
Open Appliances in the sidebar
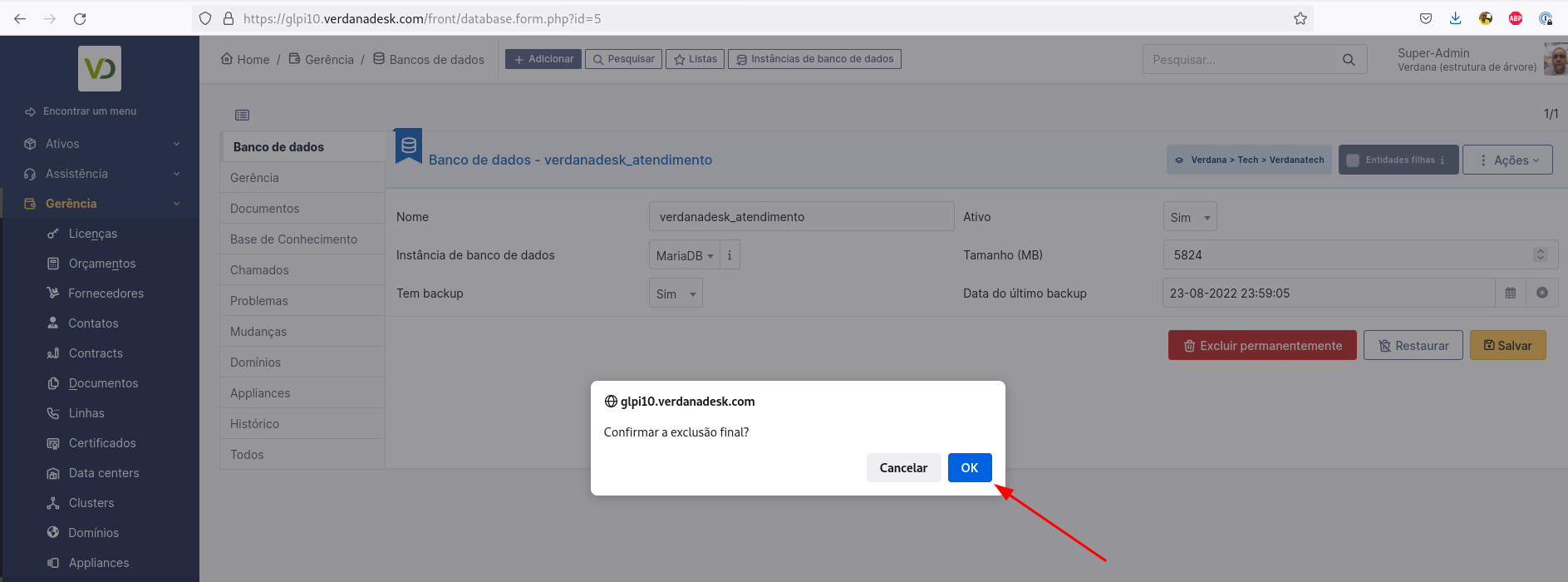tap(99, 563)
